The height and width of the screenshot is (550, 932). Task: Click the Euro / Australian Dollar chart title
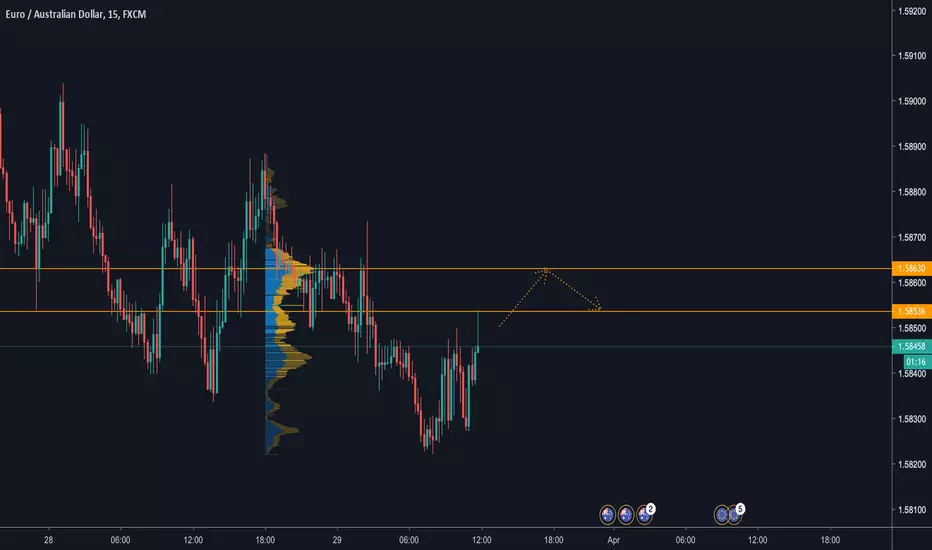point(75,14)
